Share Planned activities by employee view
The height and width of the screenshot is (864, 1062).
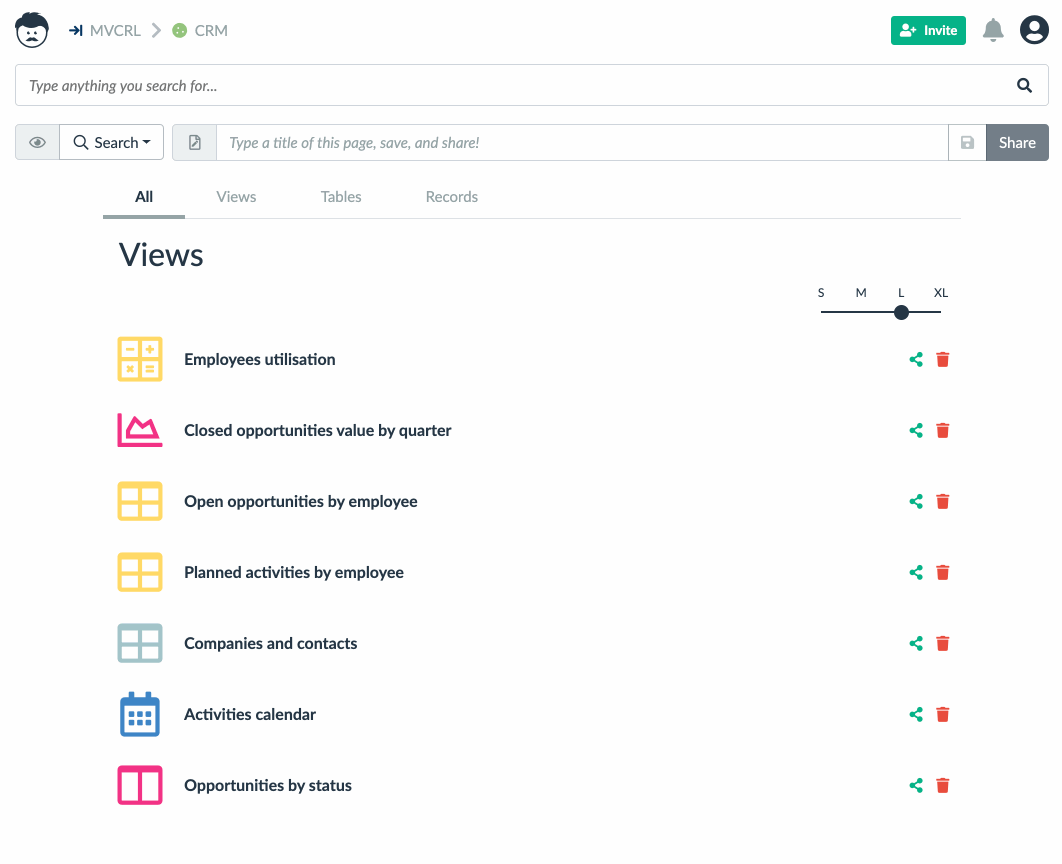916,573
